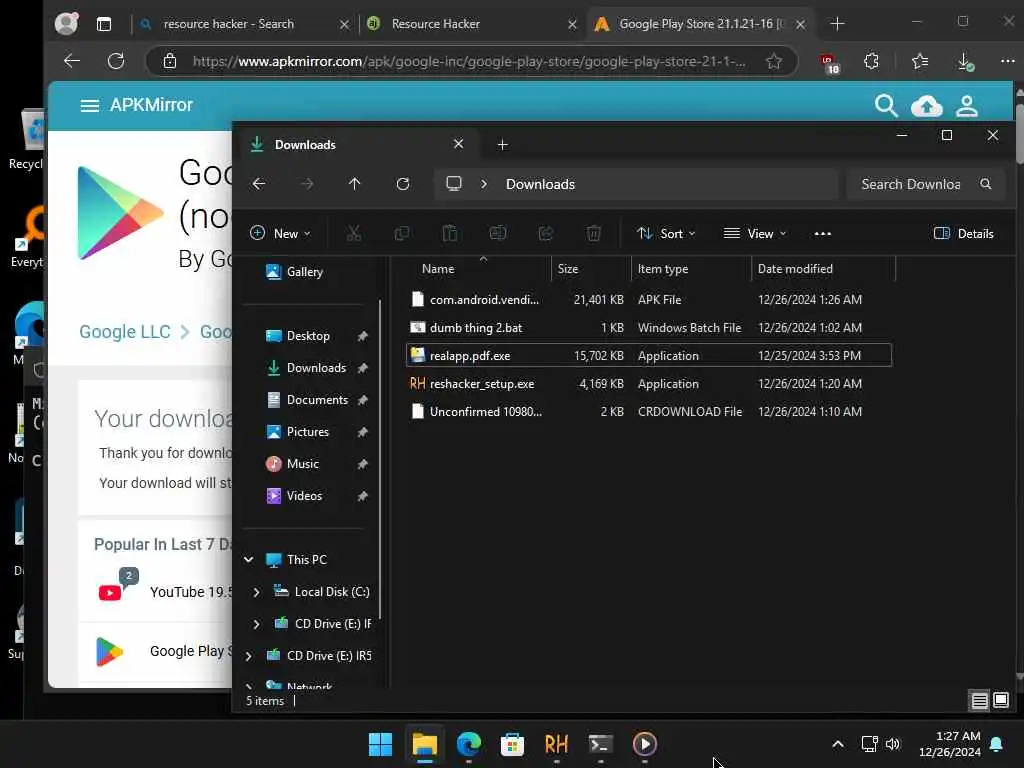
Task: Switch to large thumbnails view in status bar
Action: [1000, 701]
